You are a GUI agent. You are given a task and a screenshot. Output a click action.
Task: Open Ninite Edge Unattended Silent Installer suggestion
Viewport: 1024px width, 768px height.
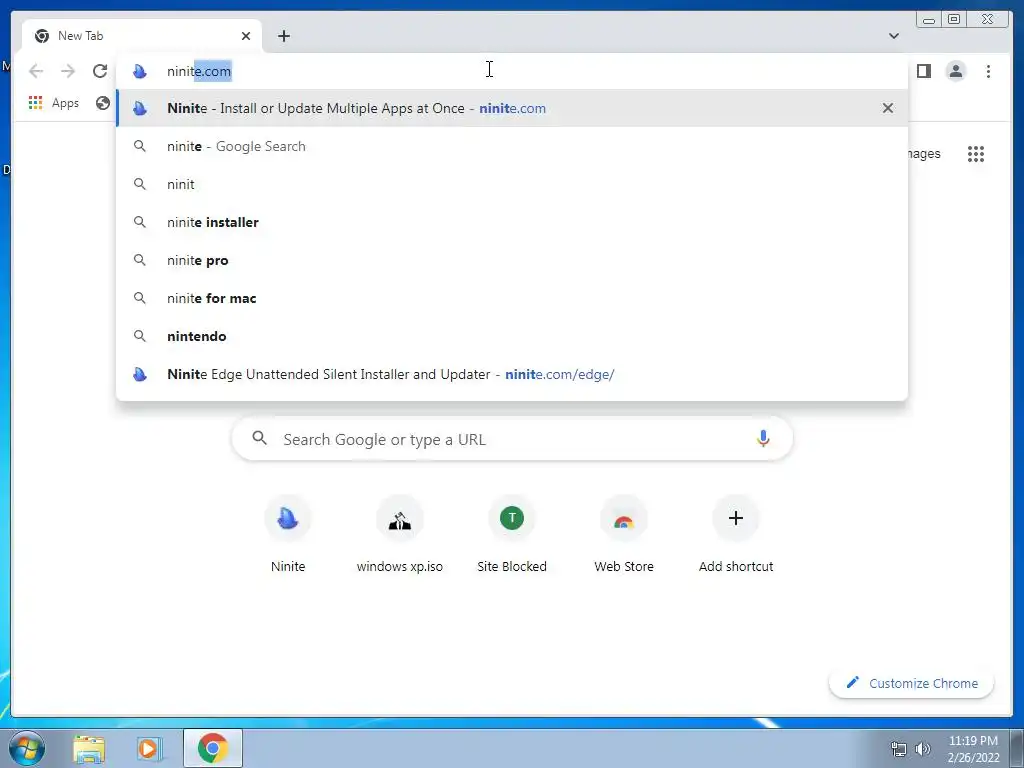click(512, 374)
